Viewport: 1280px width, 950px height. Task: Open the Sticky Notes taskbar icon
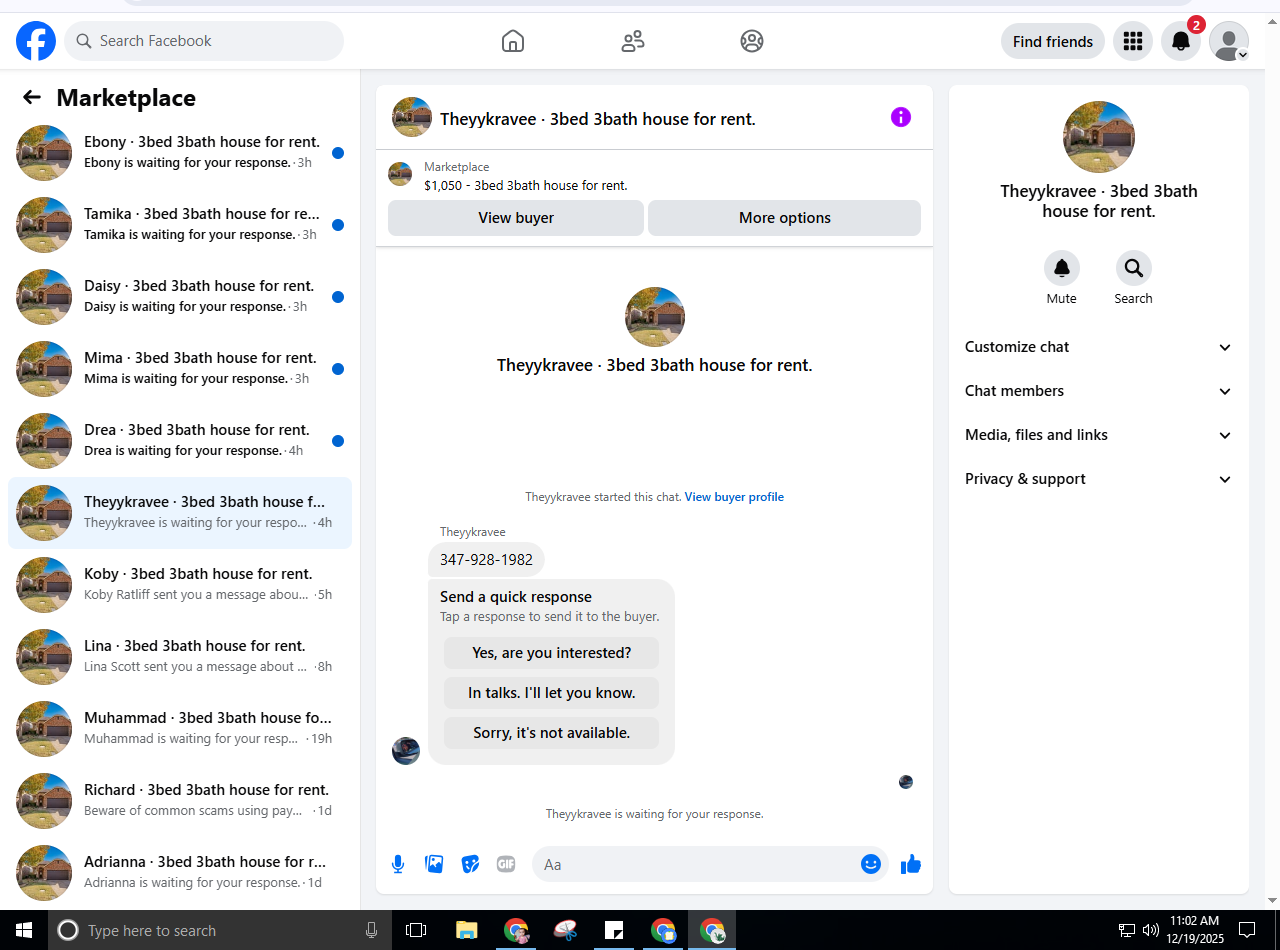(x=614, y=930)
